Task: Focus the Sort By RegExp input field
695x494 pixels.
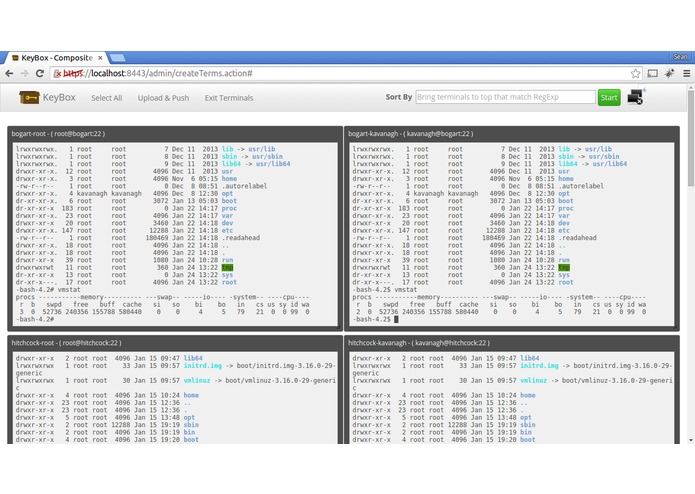Action: tap(505, 97)
